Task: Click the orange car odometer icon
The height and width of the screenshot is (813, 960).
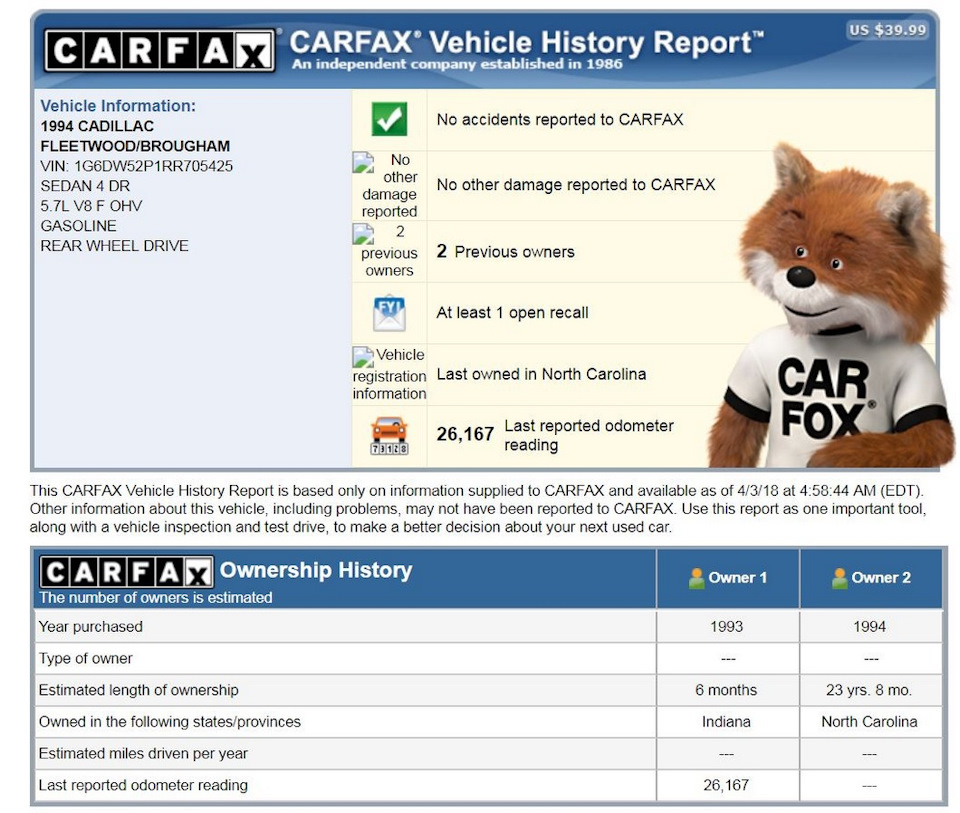Action: [389, 435]
